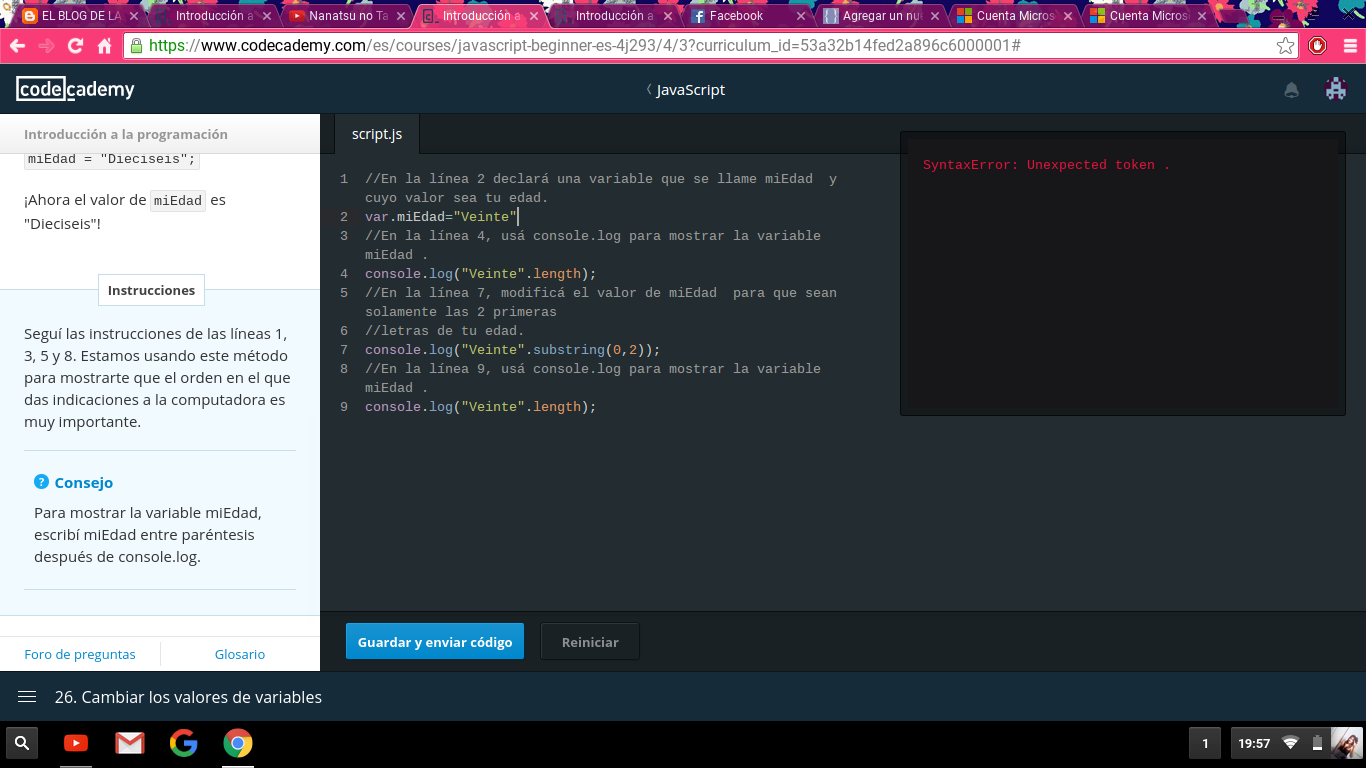Reload the page with the refresh icon
1366x768 pixels.
click(x=75, y=46)
